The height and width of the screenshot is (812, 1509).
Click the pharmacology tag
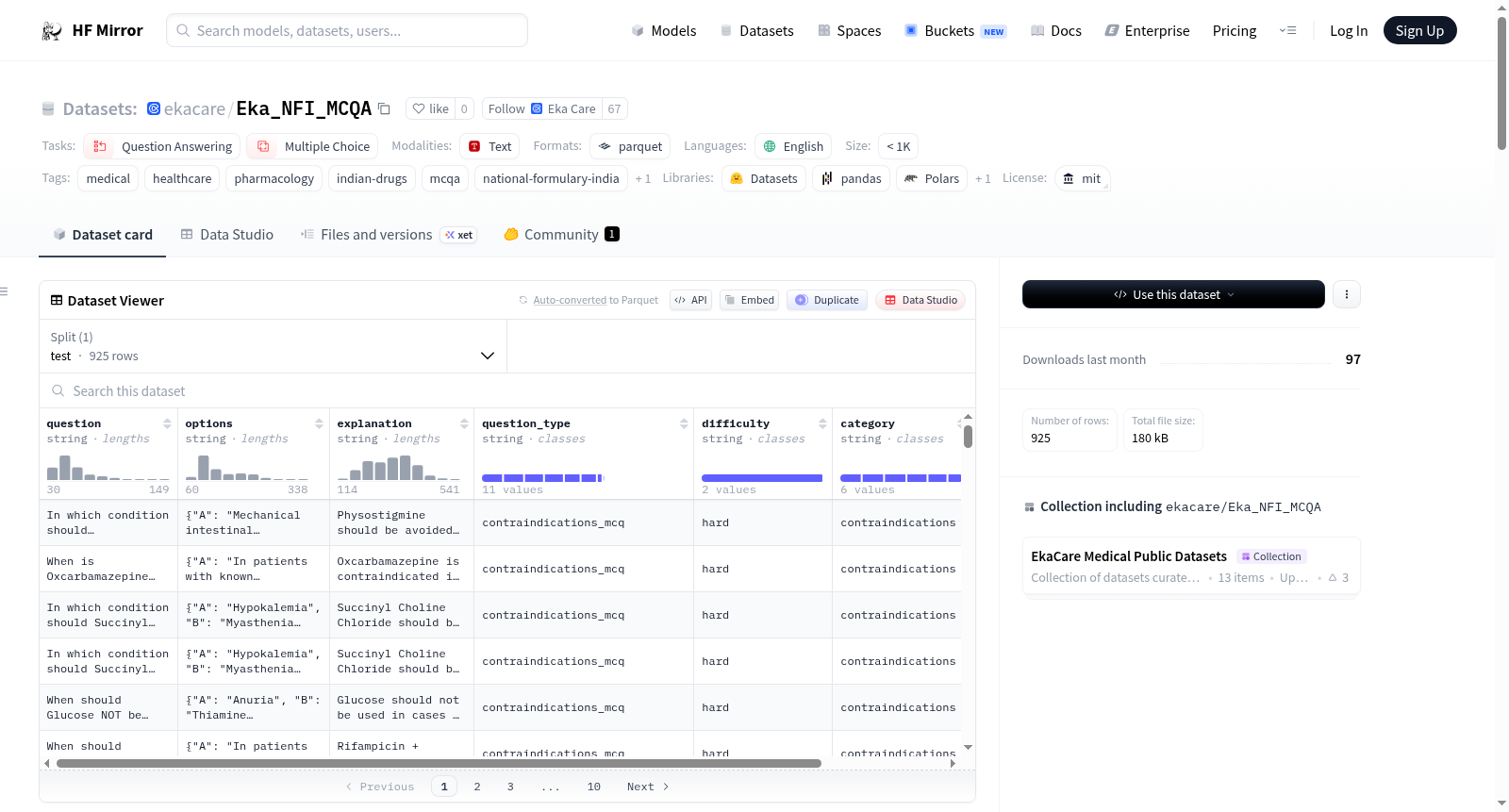pos(274,178)
